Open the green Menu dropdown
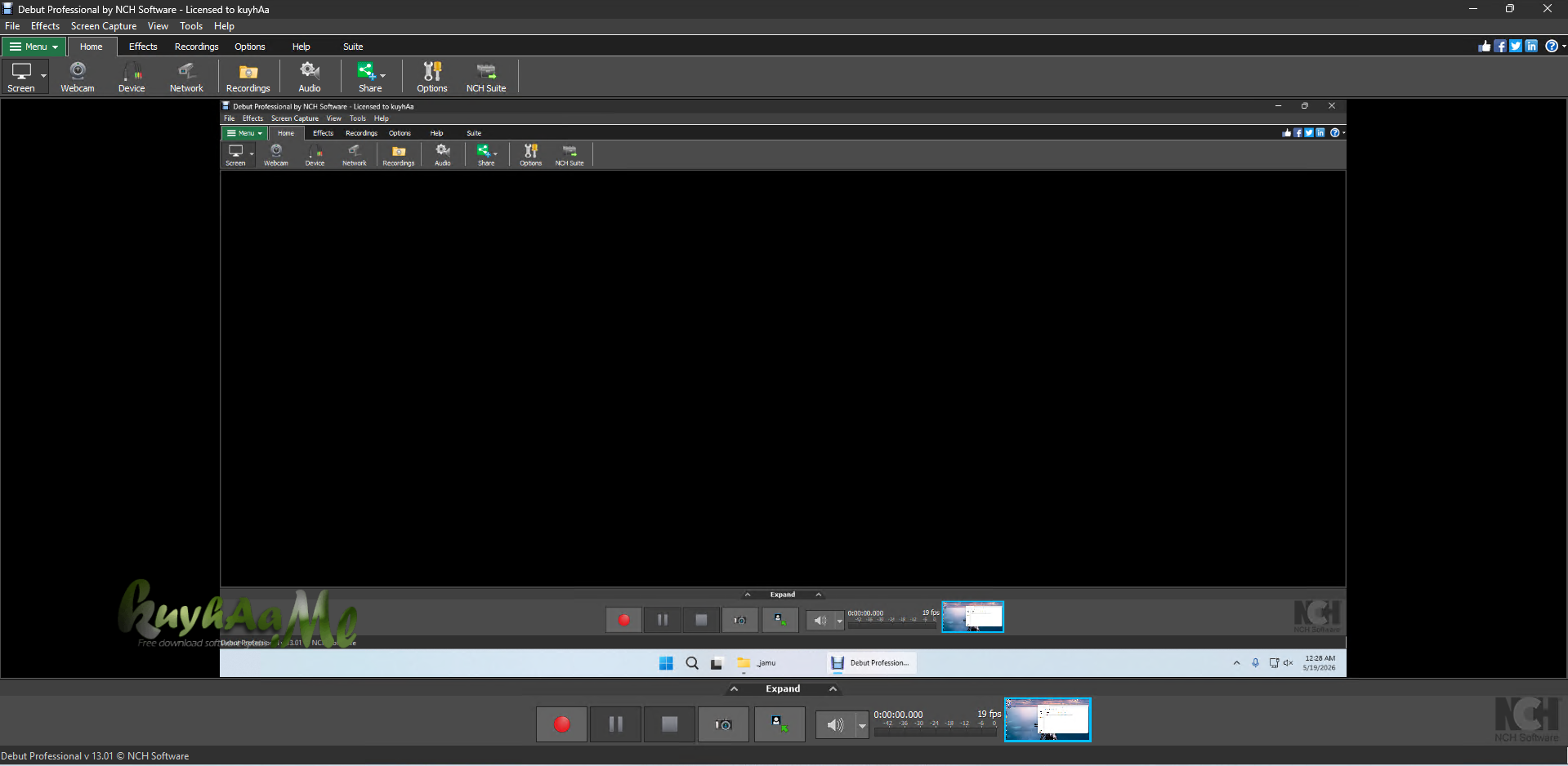This screenshot has width=1568, height=766. (x=34, y=47)
